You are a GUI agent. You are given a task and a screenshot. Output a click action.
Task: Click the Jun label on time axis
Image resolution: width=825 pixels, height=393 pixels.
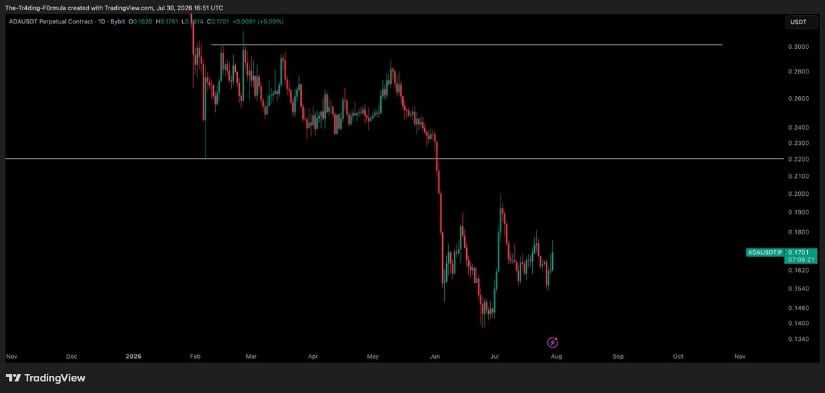point(435,356)
